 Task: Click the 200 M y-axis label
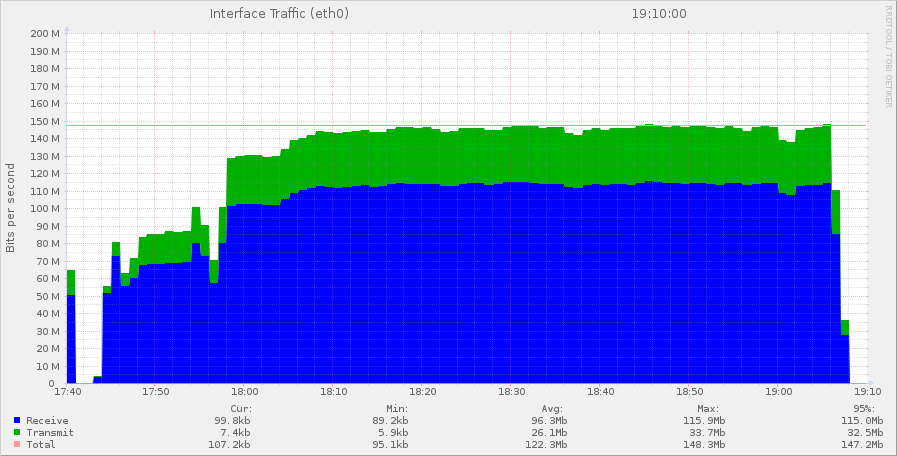[x=45, y=34]
